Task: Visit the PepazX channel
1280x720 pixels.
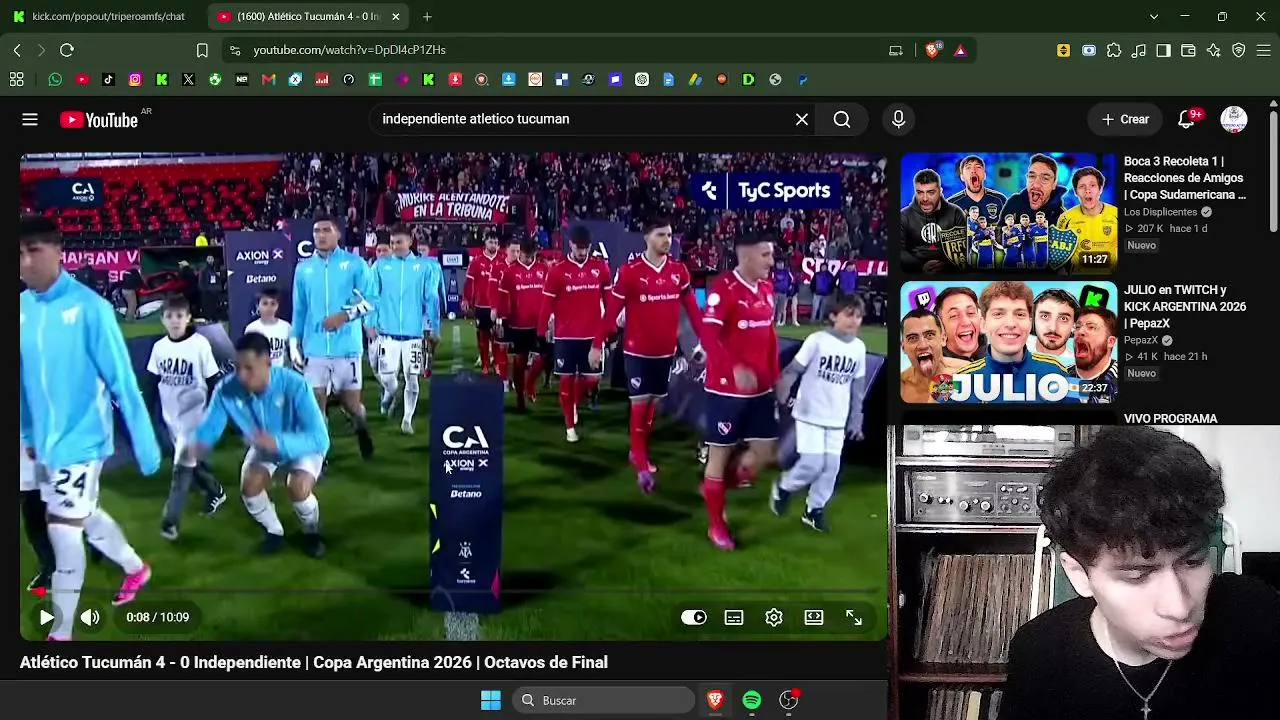Action: point(1141,340)
